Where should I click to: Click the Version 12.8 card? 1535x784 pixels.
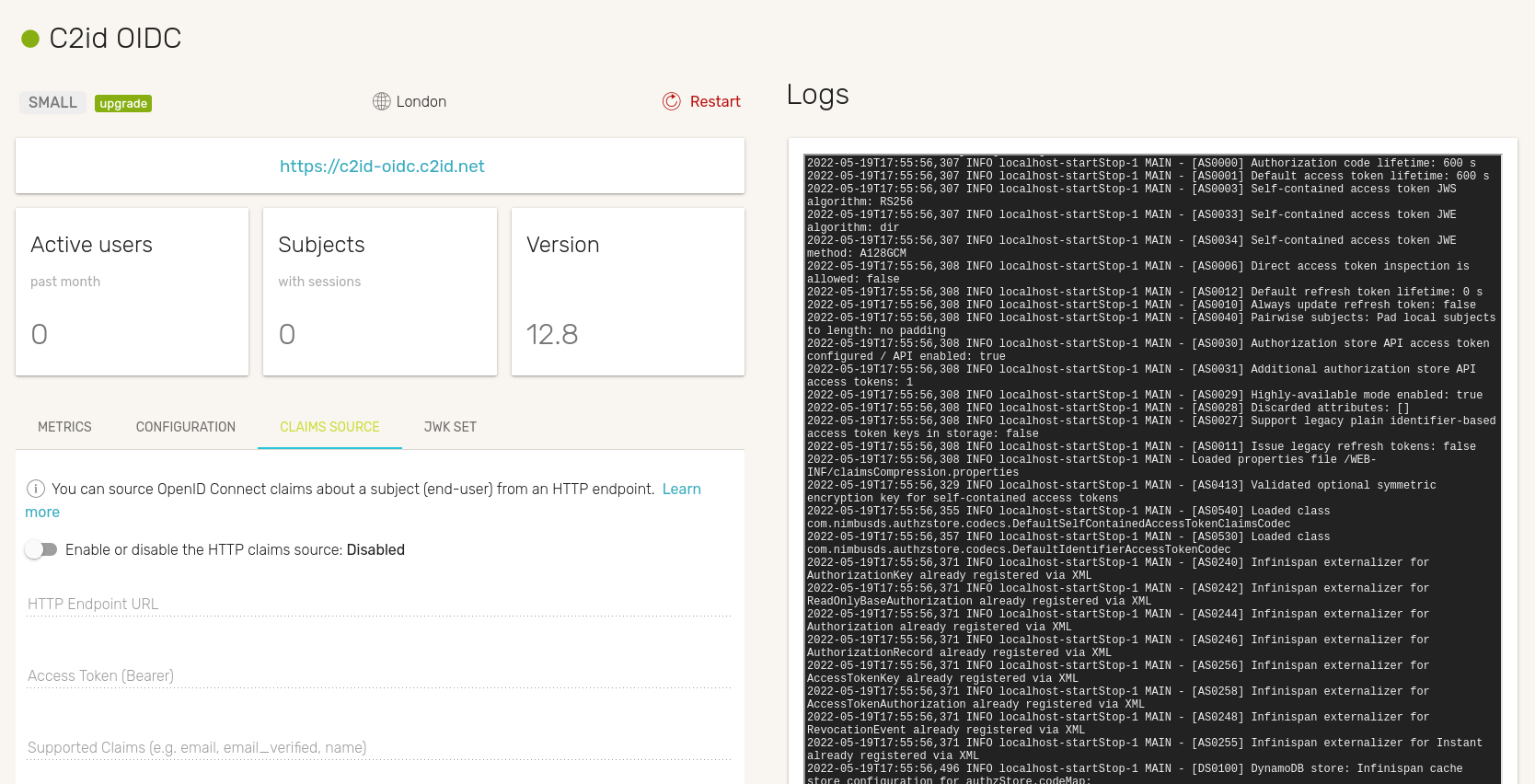click(628, 292)
